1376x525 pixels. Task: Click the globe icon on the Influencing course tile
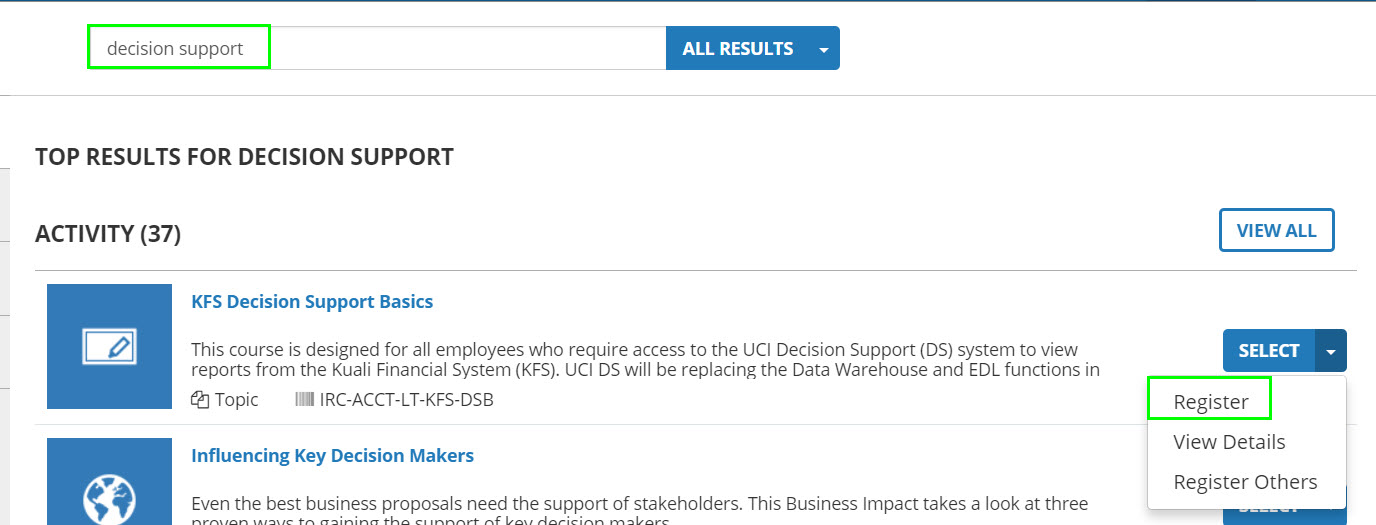point(109,495)
